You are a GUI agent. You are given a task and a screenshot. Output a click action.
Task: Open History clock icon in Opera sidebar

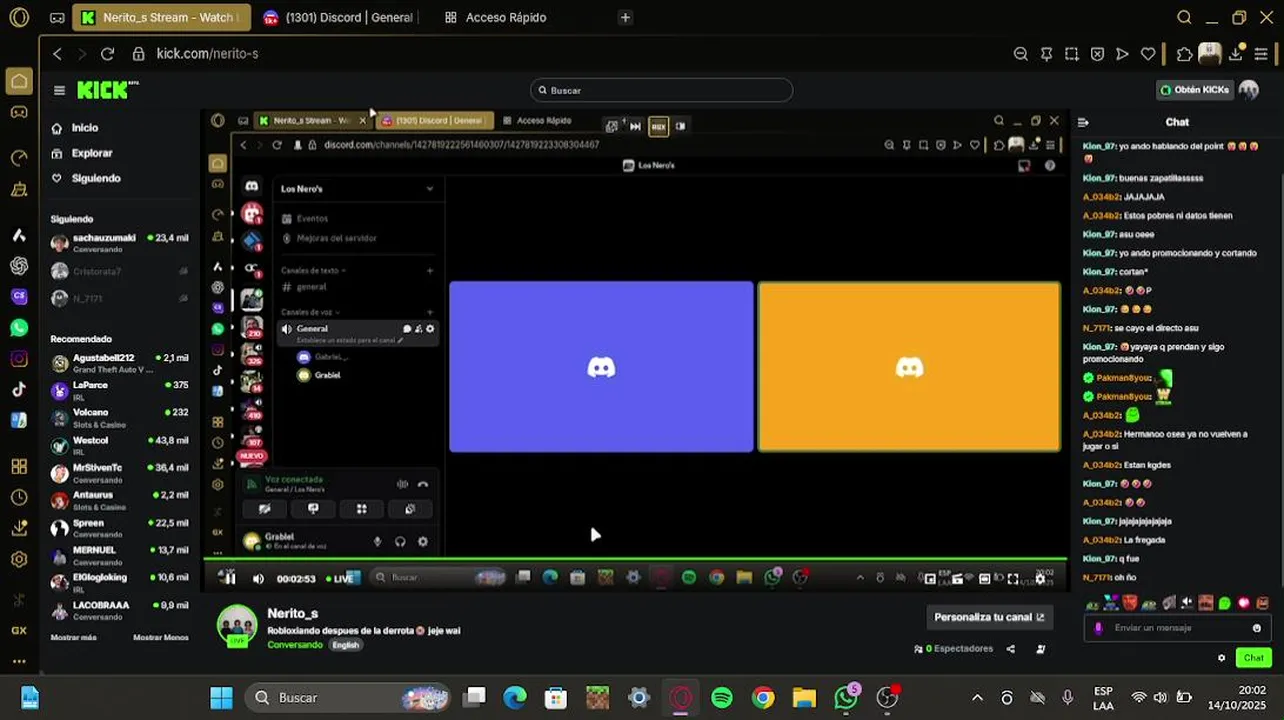(x=19, y=497)
